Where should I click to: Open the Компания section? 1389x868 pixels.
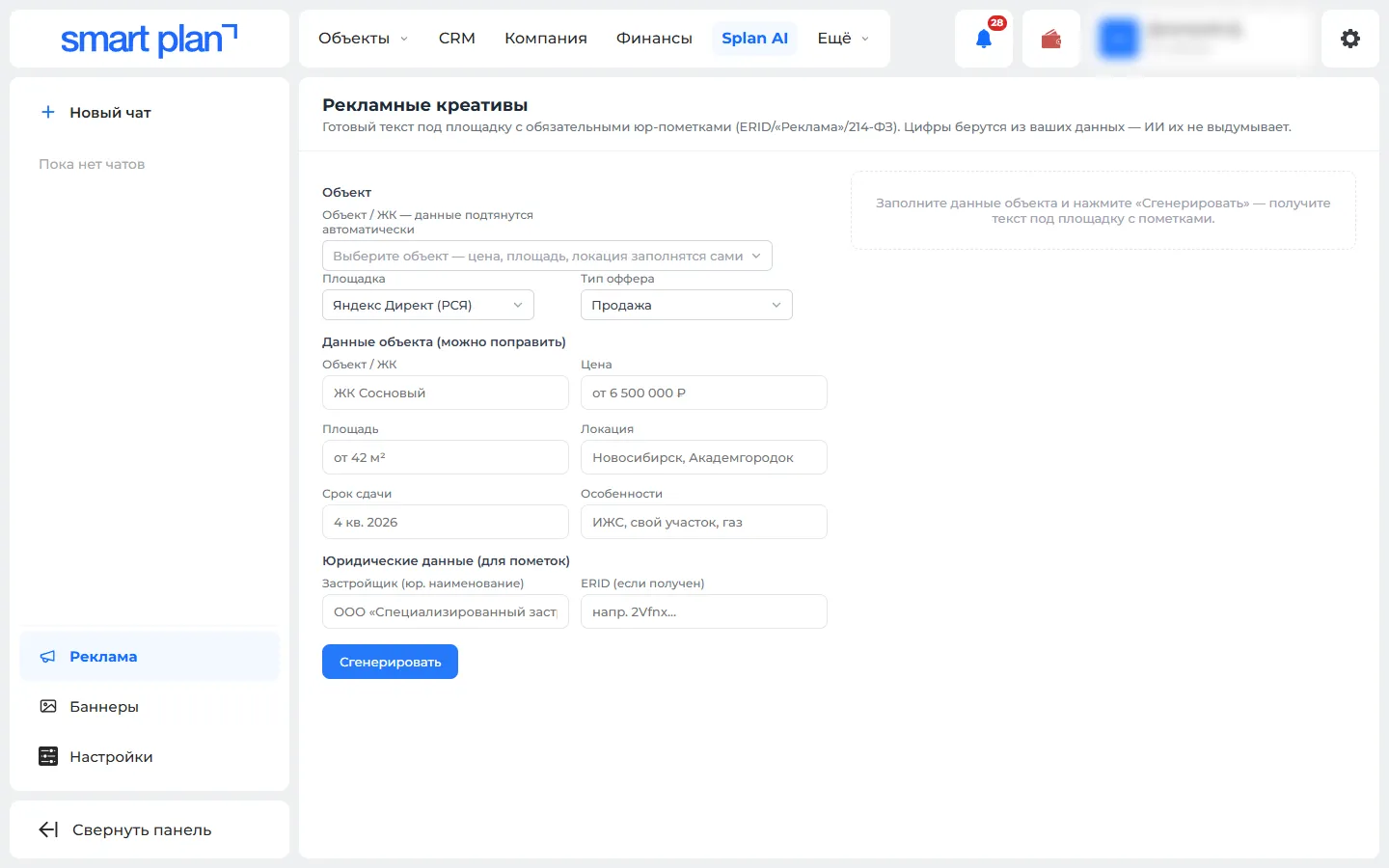tap(546, 39)
